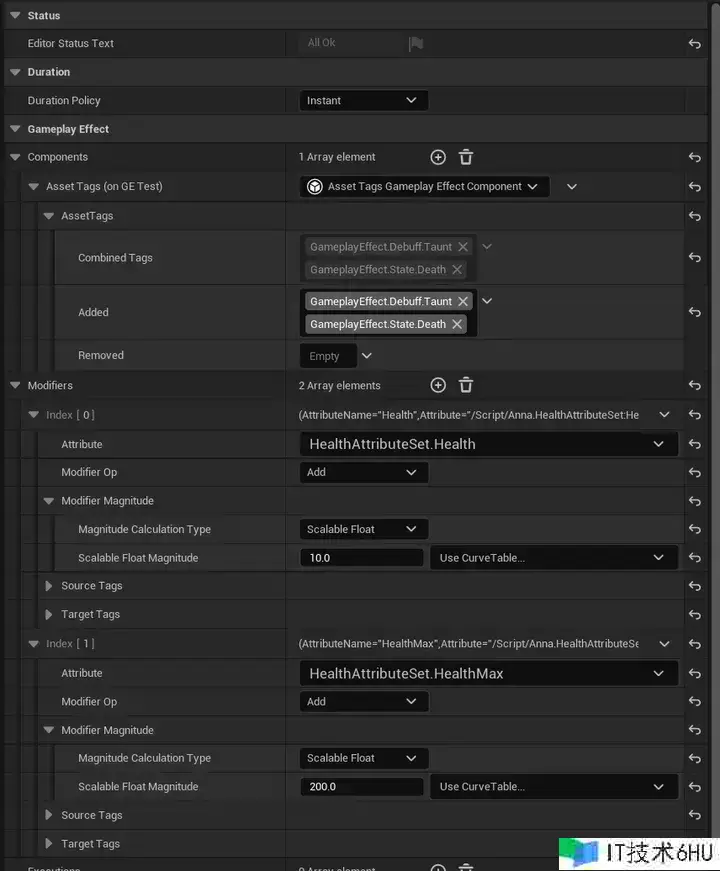This screenshot has width=720, height=871.
Task: Reset Added tags row to default
Action: click(x=694, y=312)
